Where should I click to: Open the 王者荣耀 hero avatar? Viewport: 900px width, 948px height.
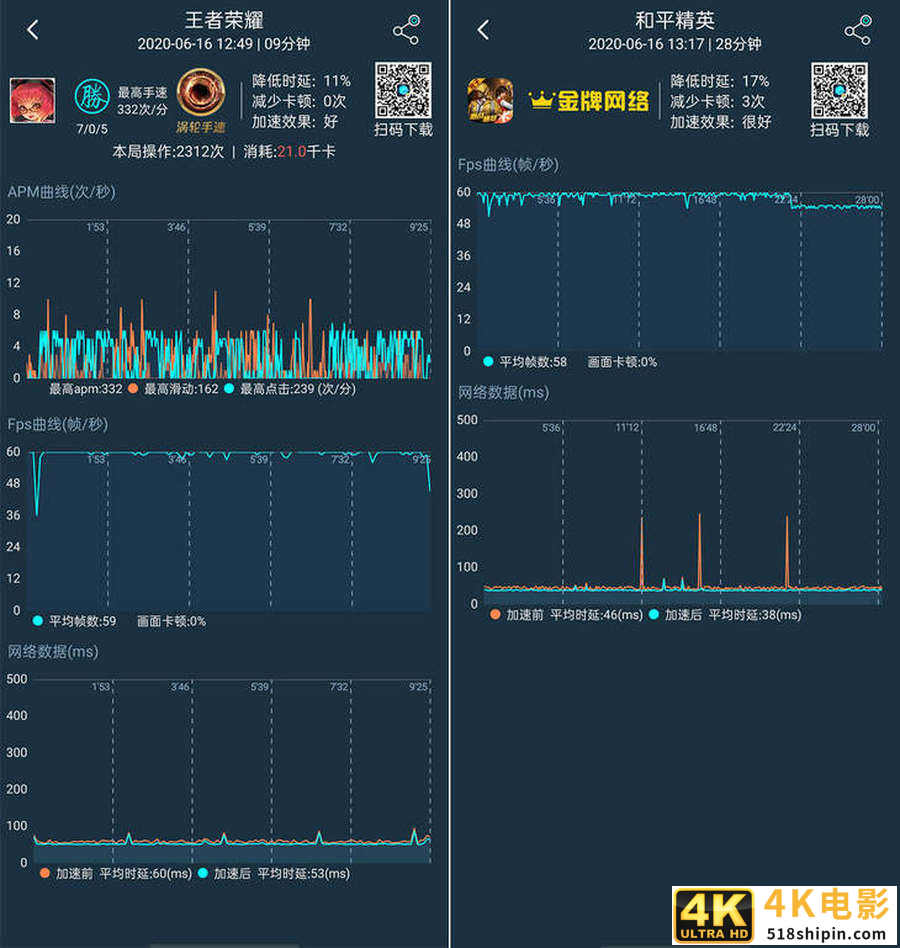click(x=33, y=100)
